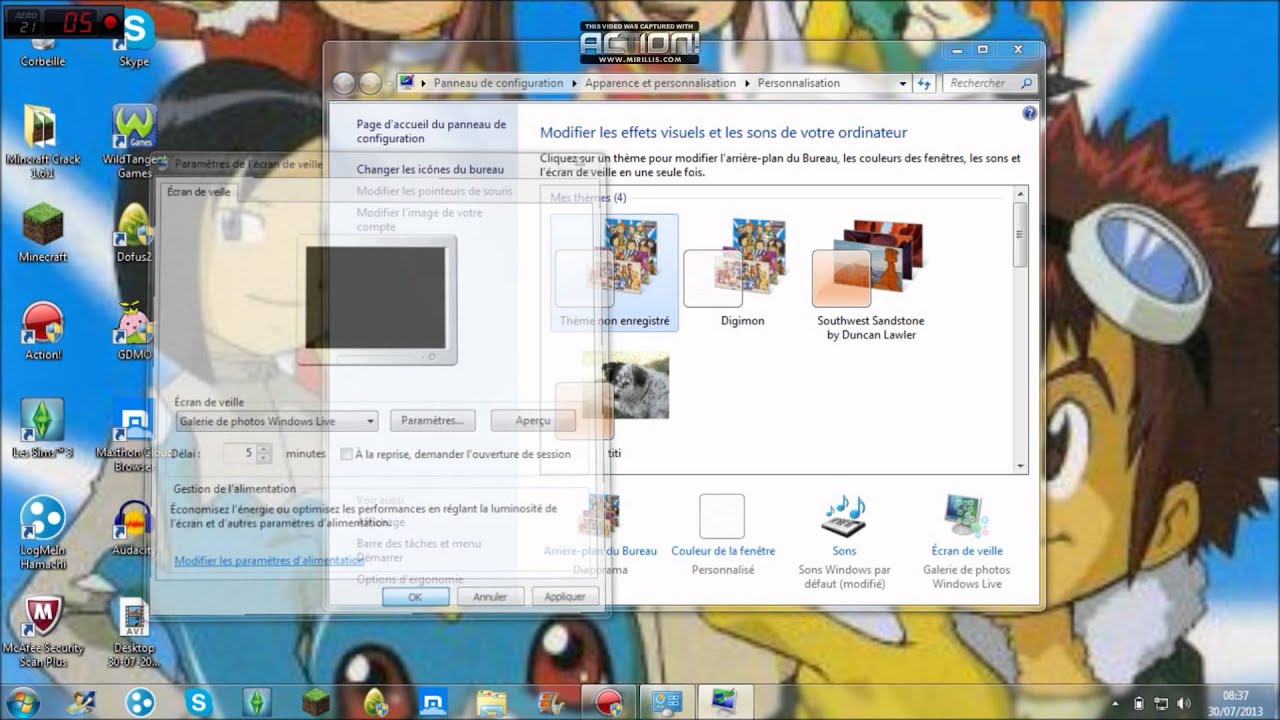This screenshot has height=720, width=1280.
Task: Open 'Page d'accueil du panneau de configuration' link
Action: 431,132
